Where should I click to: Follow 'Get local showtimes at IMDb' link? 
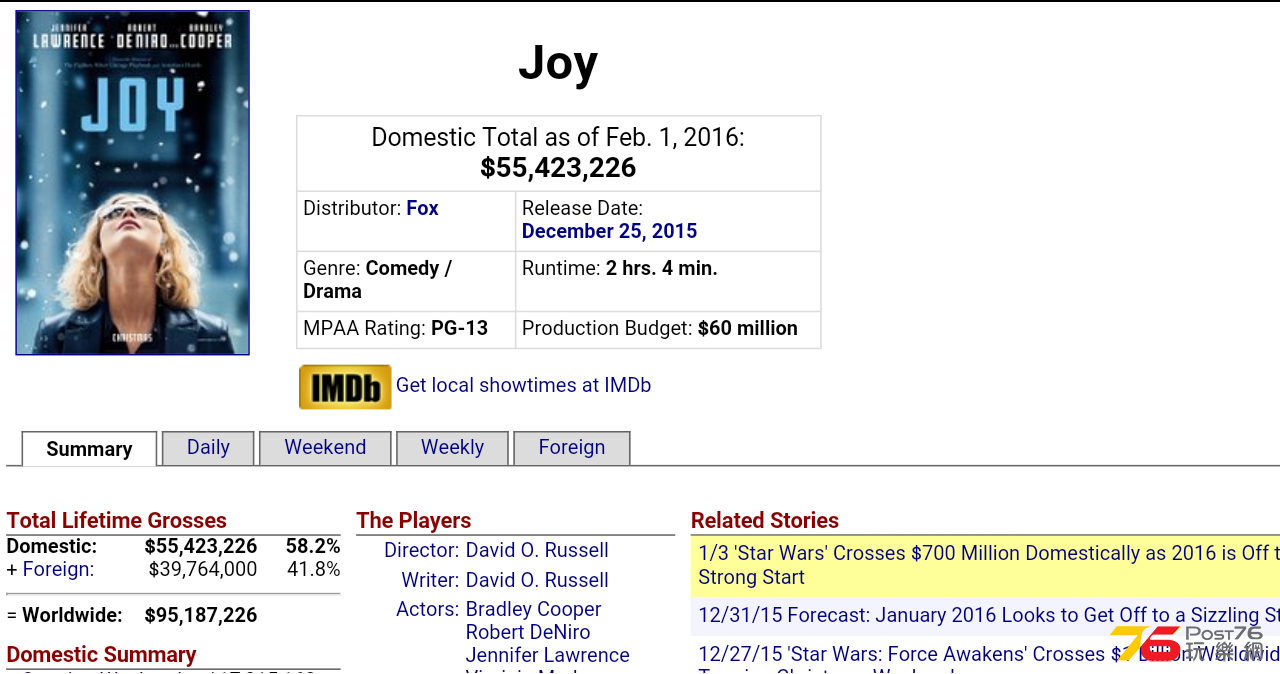(x=523, y=385)
